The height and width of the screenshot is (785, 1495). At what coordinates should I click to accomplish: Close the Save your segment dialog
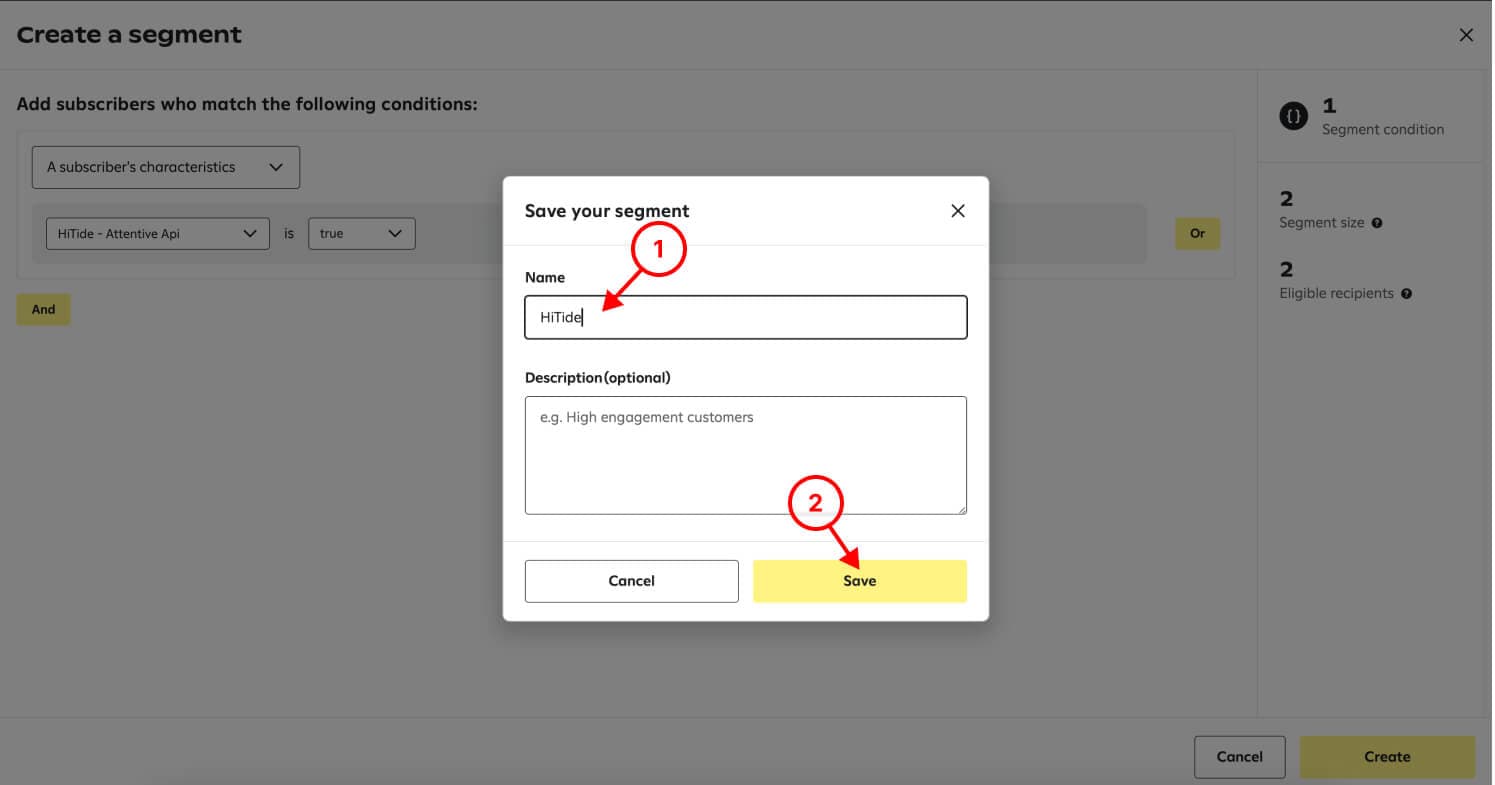pos(957,211)
